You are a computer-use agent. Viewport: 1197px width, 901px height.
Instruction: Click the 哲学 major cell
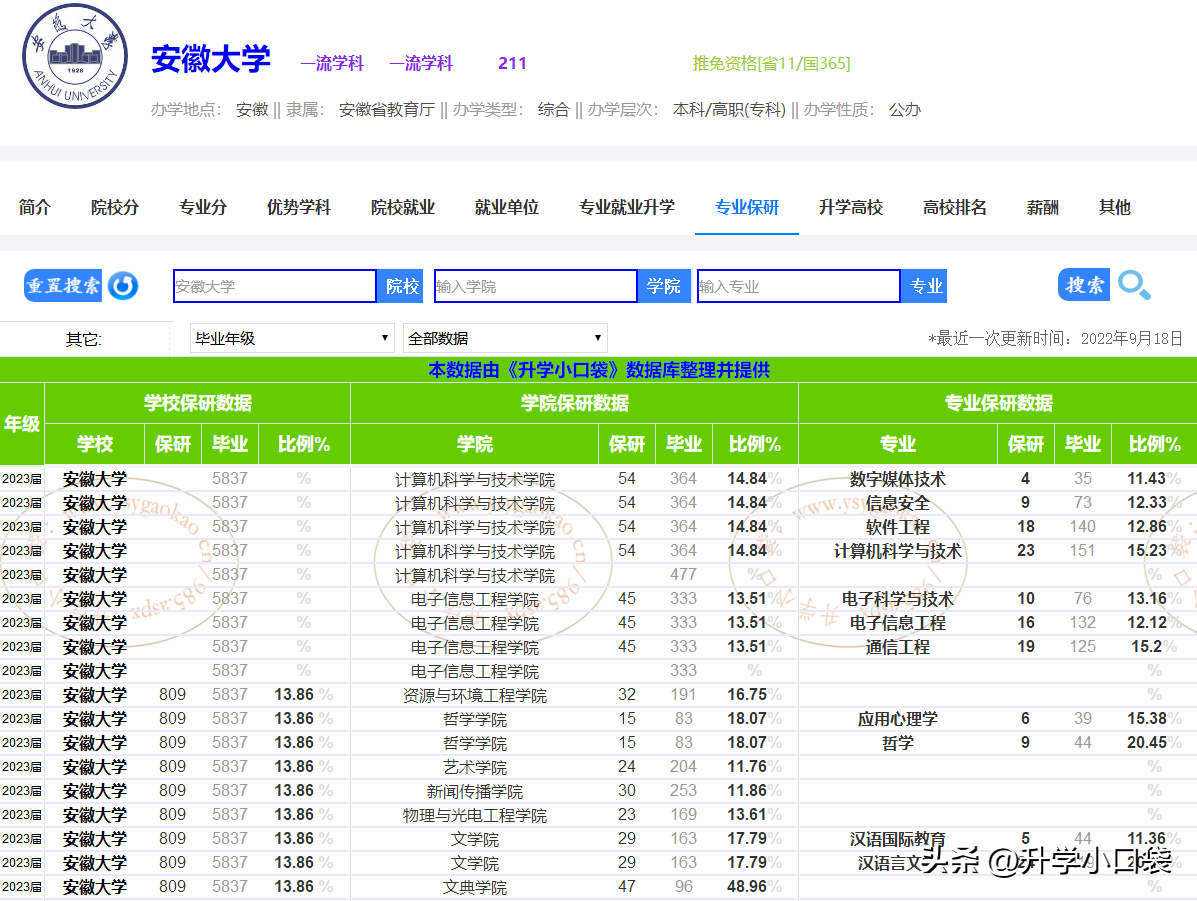tap(897, 743)
